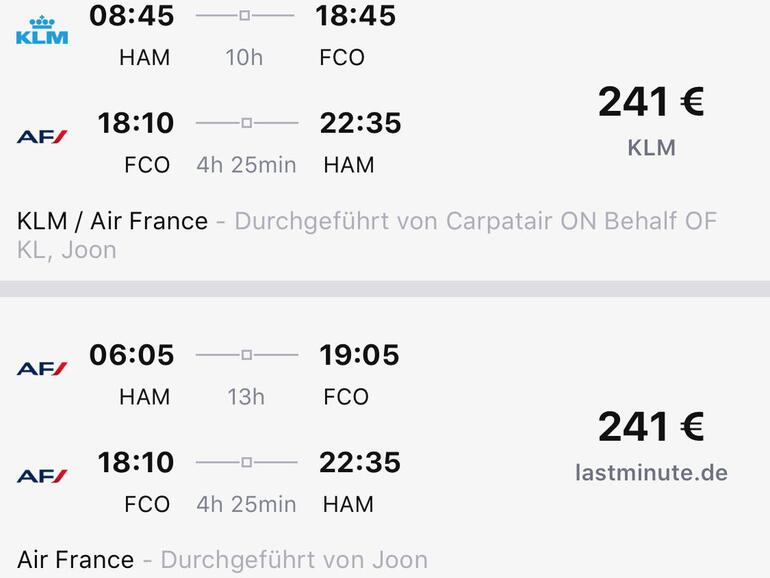Click stopover marker above the 10h duration
Viewport: 770px width, 578px height.
(245, 16)
